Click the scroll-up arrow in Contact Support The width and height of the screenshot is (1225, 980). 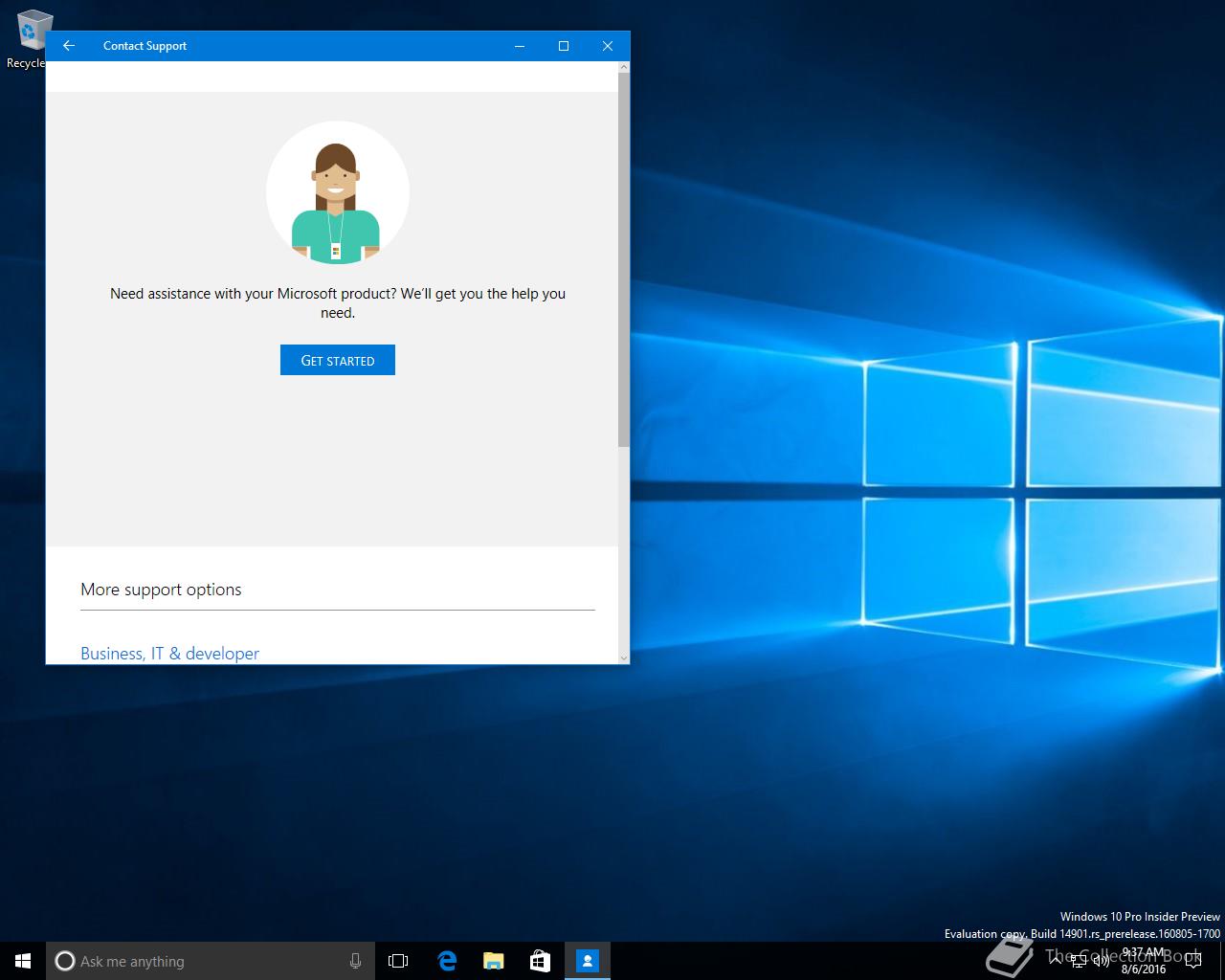(624, 67)
